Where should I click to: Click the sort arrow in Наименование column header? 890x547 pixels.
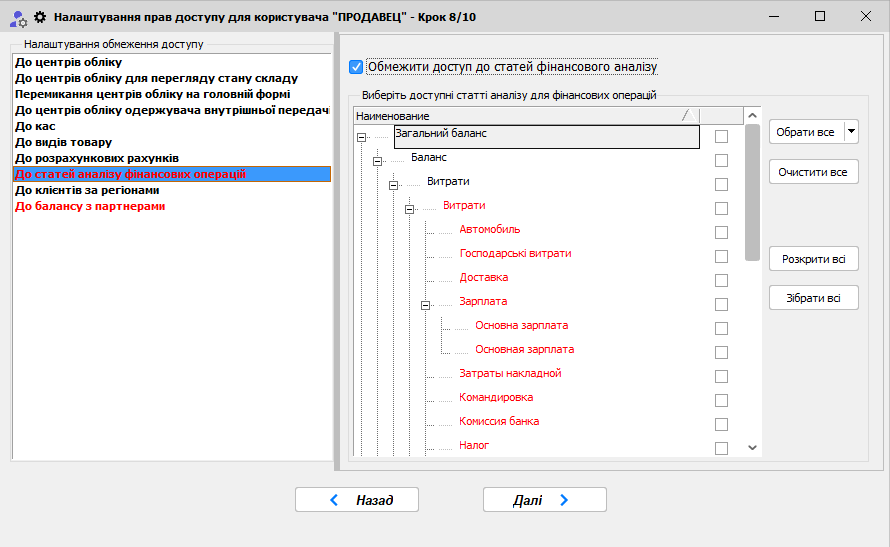point(685,116)
